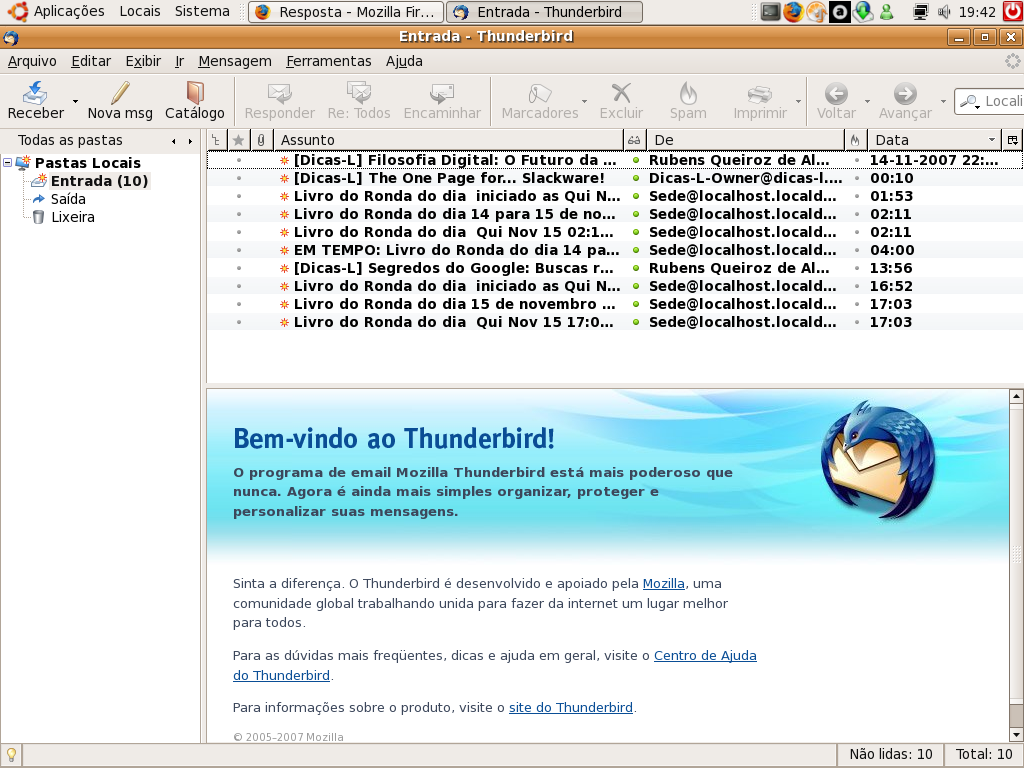Sort by the thread column icon
Image resolution: width=1024 pixels, height=768 pixels.
(x=216, y=140)
